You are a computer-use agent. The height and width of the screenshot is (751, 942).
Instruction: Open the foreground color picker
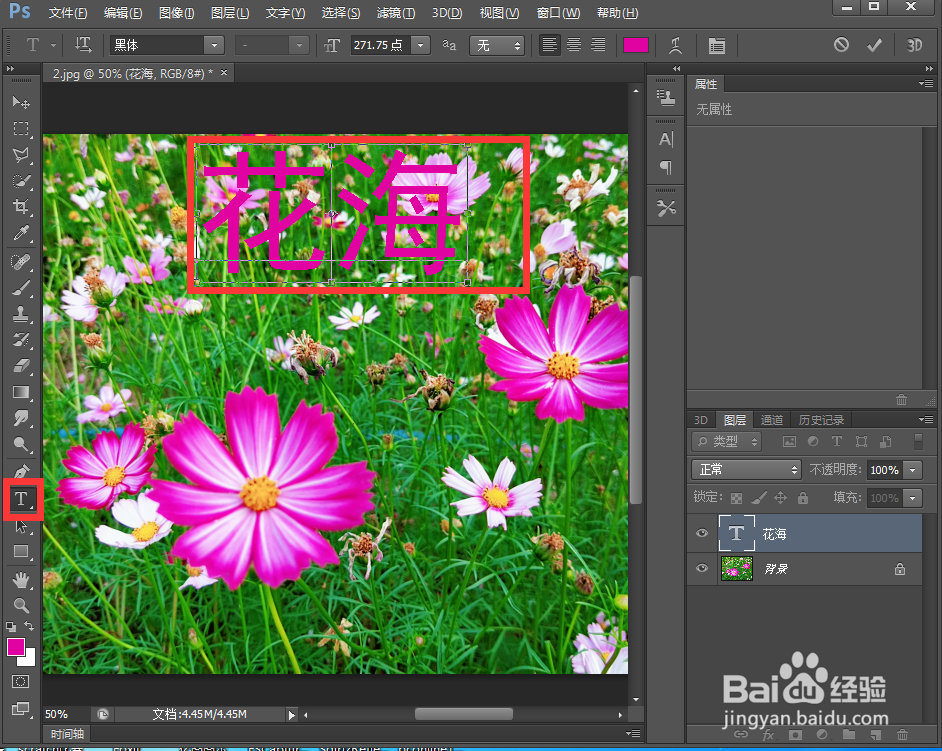coord(15,647)
